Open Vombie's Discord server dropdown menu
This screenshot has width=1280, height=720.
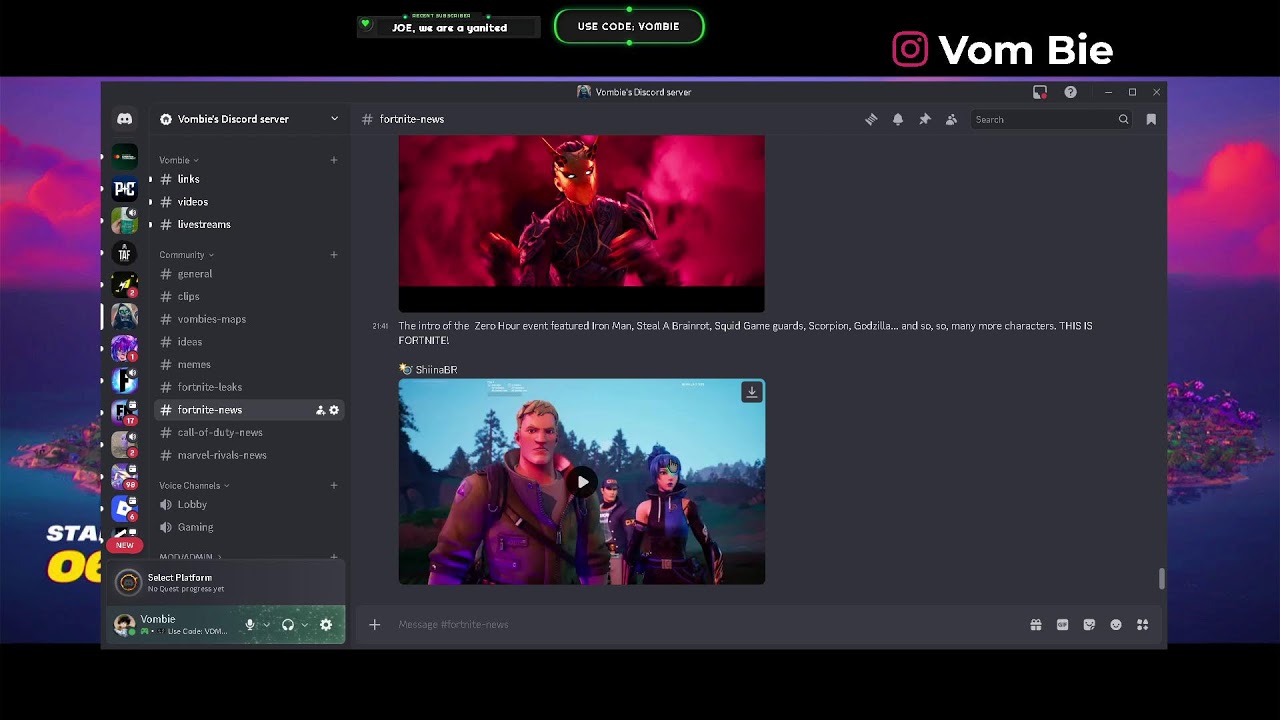(334, 119)
